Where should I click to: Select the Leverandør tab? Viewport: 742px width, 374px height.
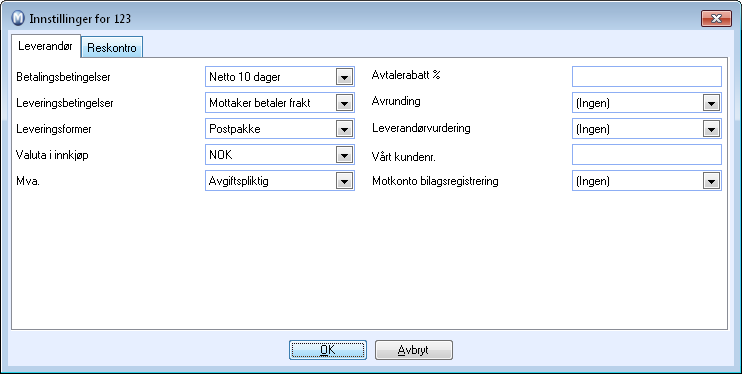45,46
